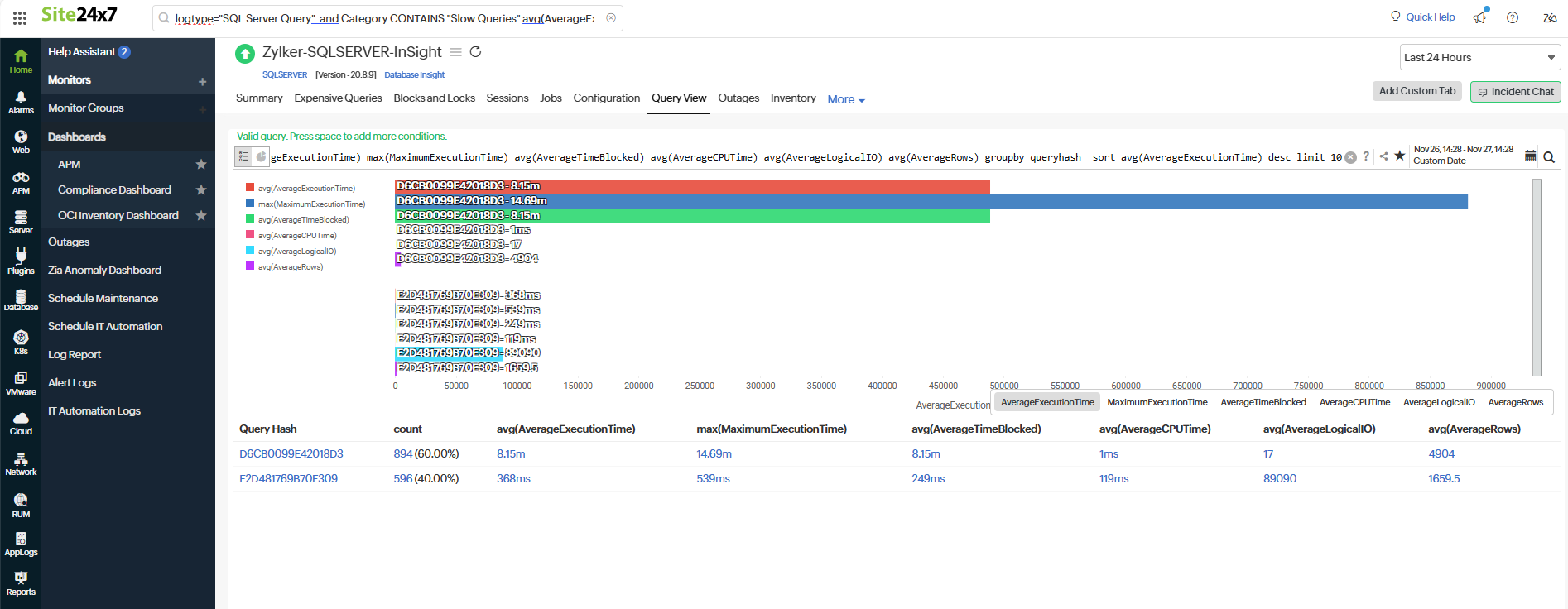The image size is (1568, 609).
Task: Click the chart vertical scrollbar
Action: coord(1537,277)
